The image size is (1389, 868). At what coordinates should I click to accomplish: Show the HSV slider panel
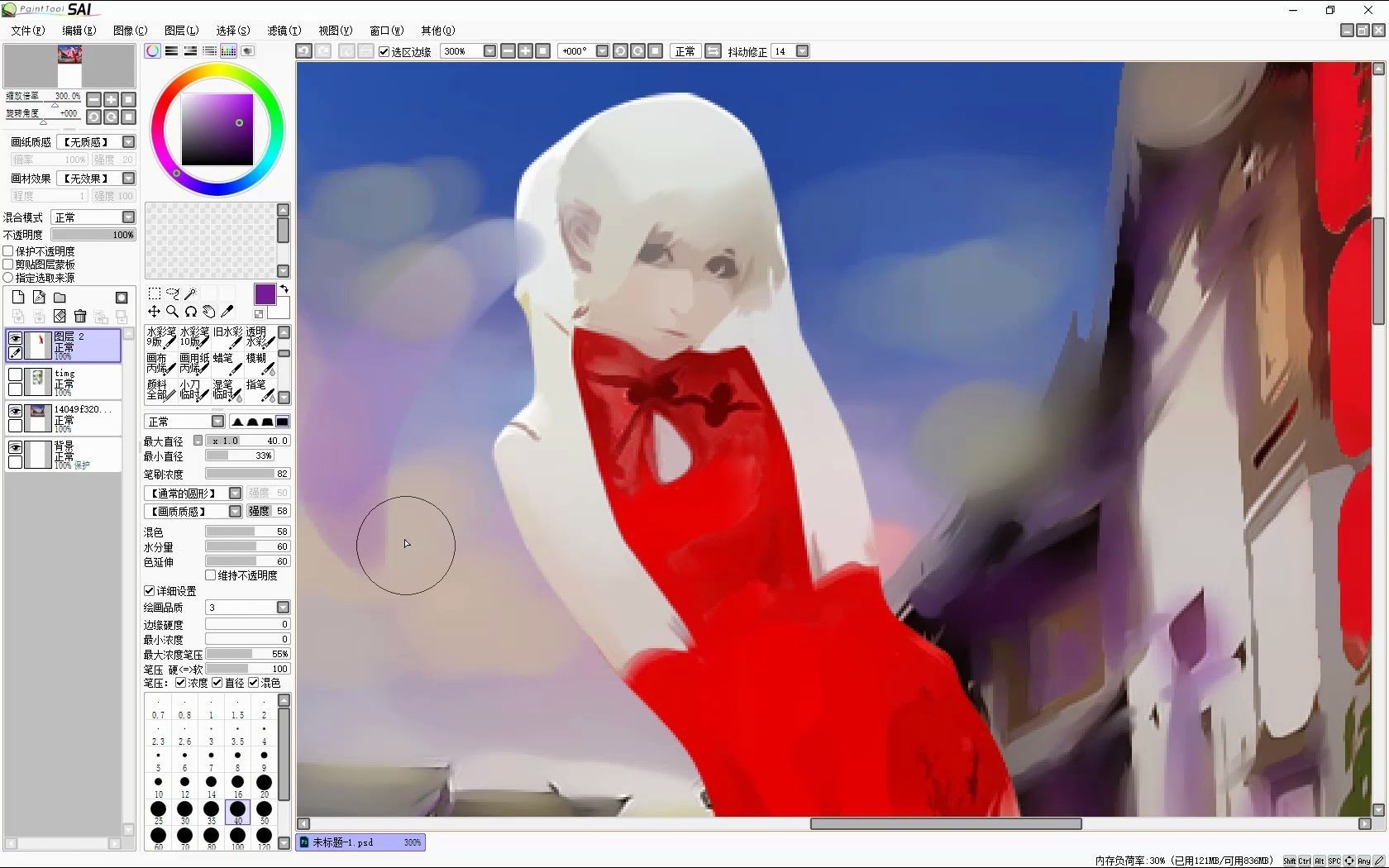tap(191, 51)
